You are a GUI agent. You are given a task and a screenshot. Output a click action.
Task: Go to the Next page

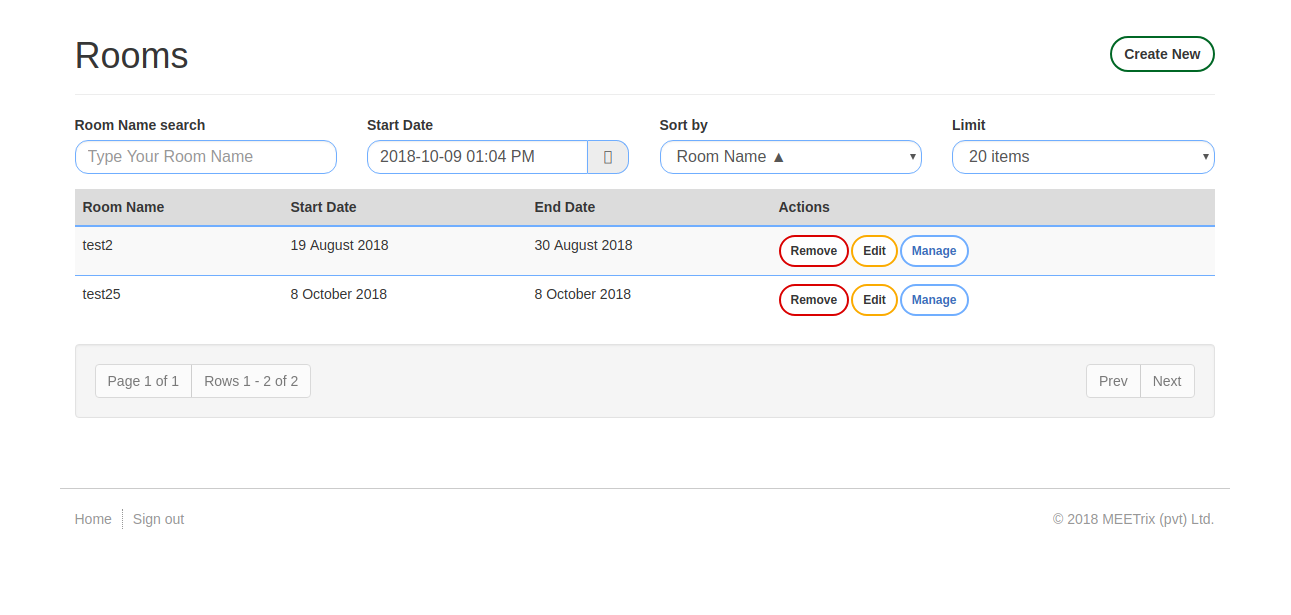[1167, 381]
